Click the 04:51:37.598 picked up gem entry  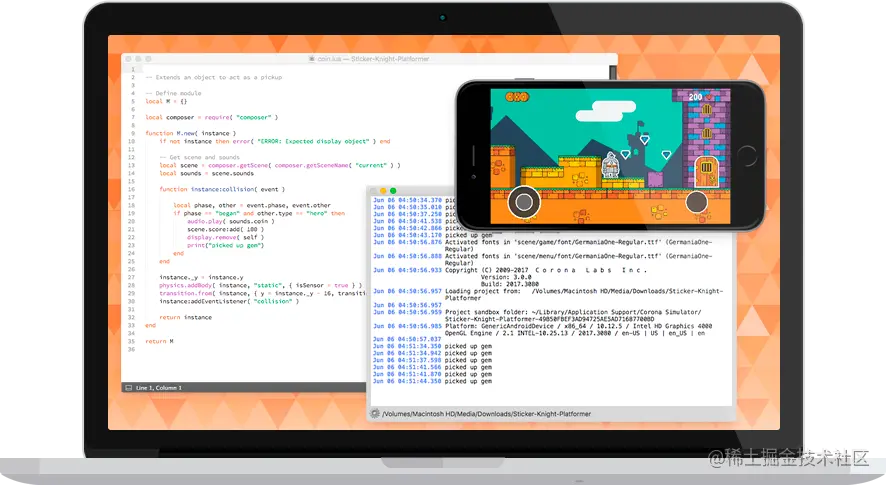[x=432, y=360]
